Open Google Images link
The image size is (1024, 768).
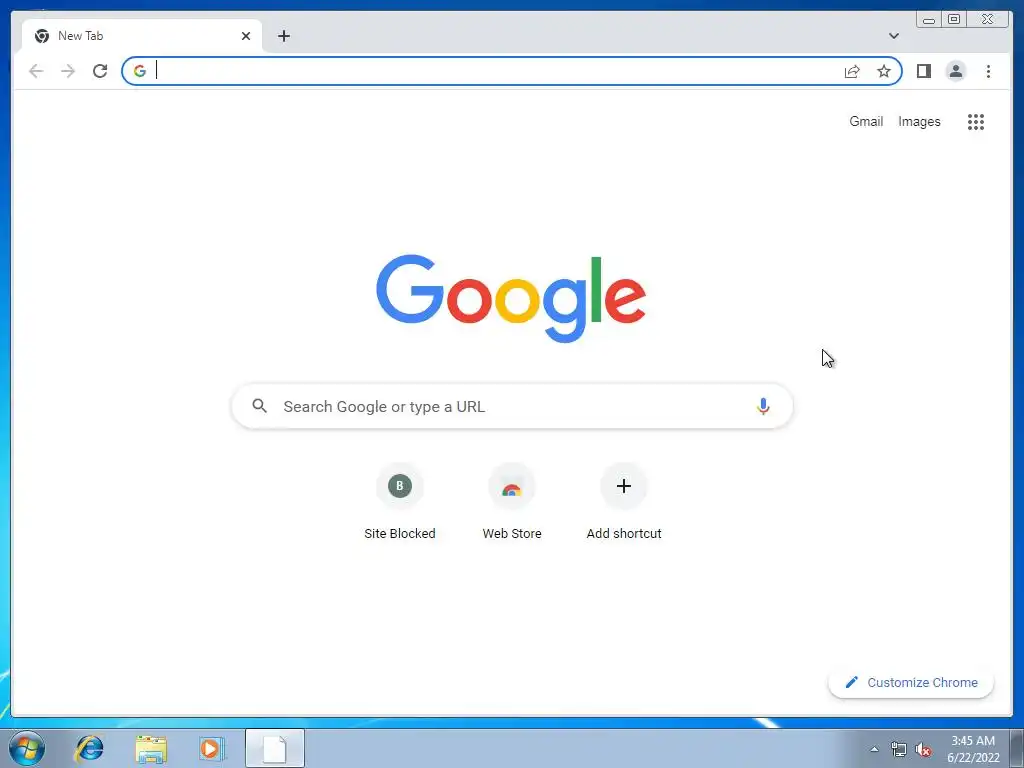[919, 121]
